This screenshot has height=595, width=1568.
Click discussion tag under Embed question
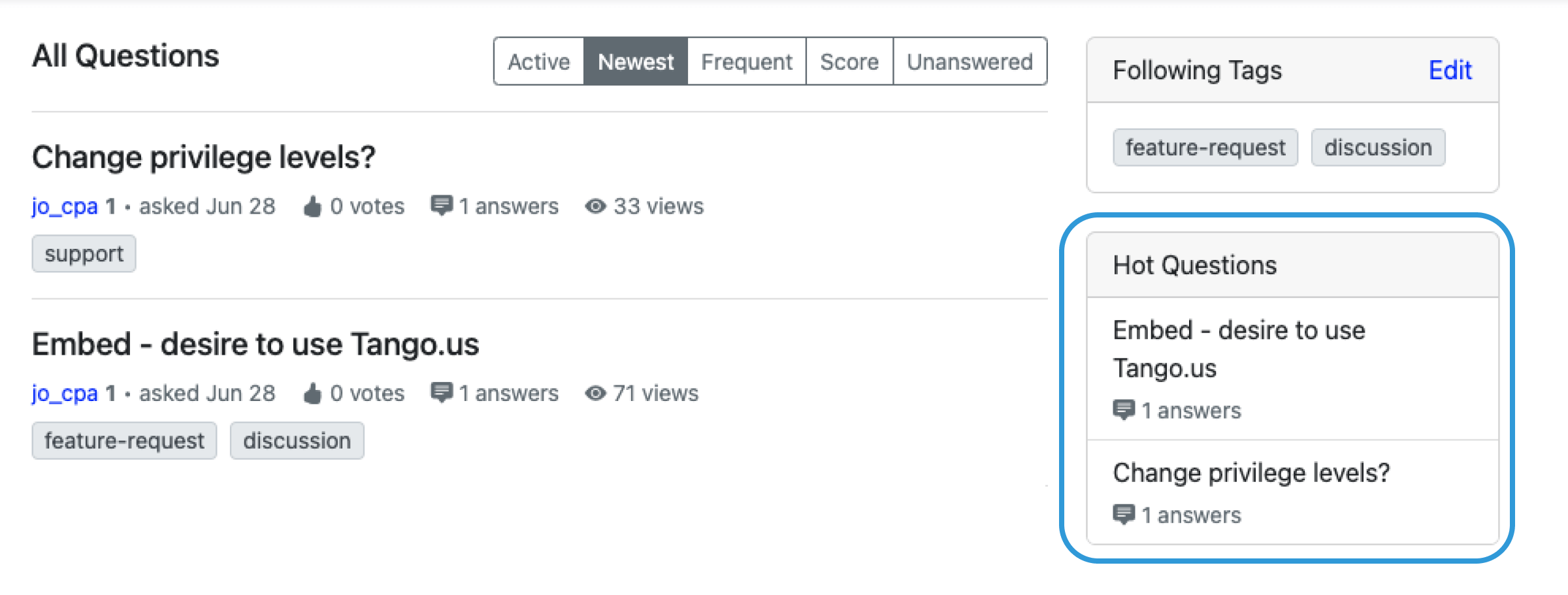(297, 441)
